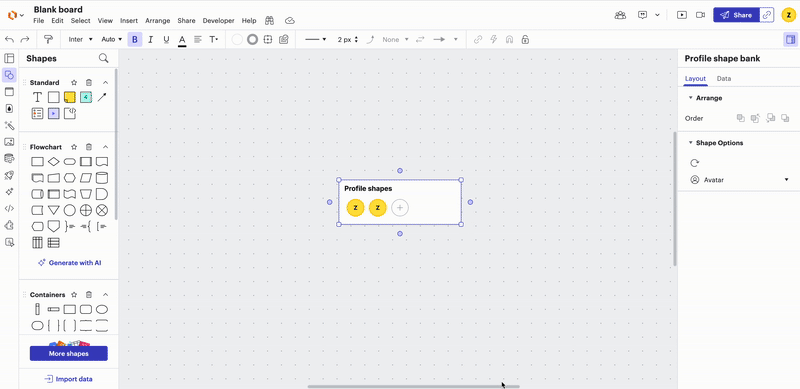Delete the Standard shape library
The width and height of the screenshot is (800, 389).
coord(89,82)
